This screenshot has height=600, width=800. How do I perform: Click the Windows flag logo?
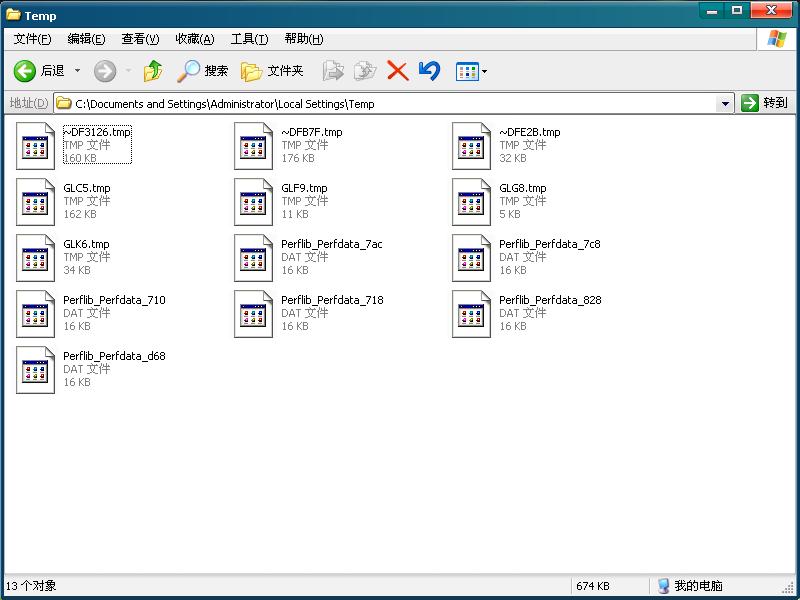[777, 39]
